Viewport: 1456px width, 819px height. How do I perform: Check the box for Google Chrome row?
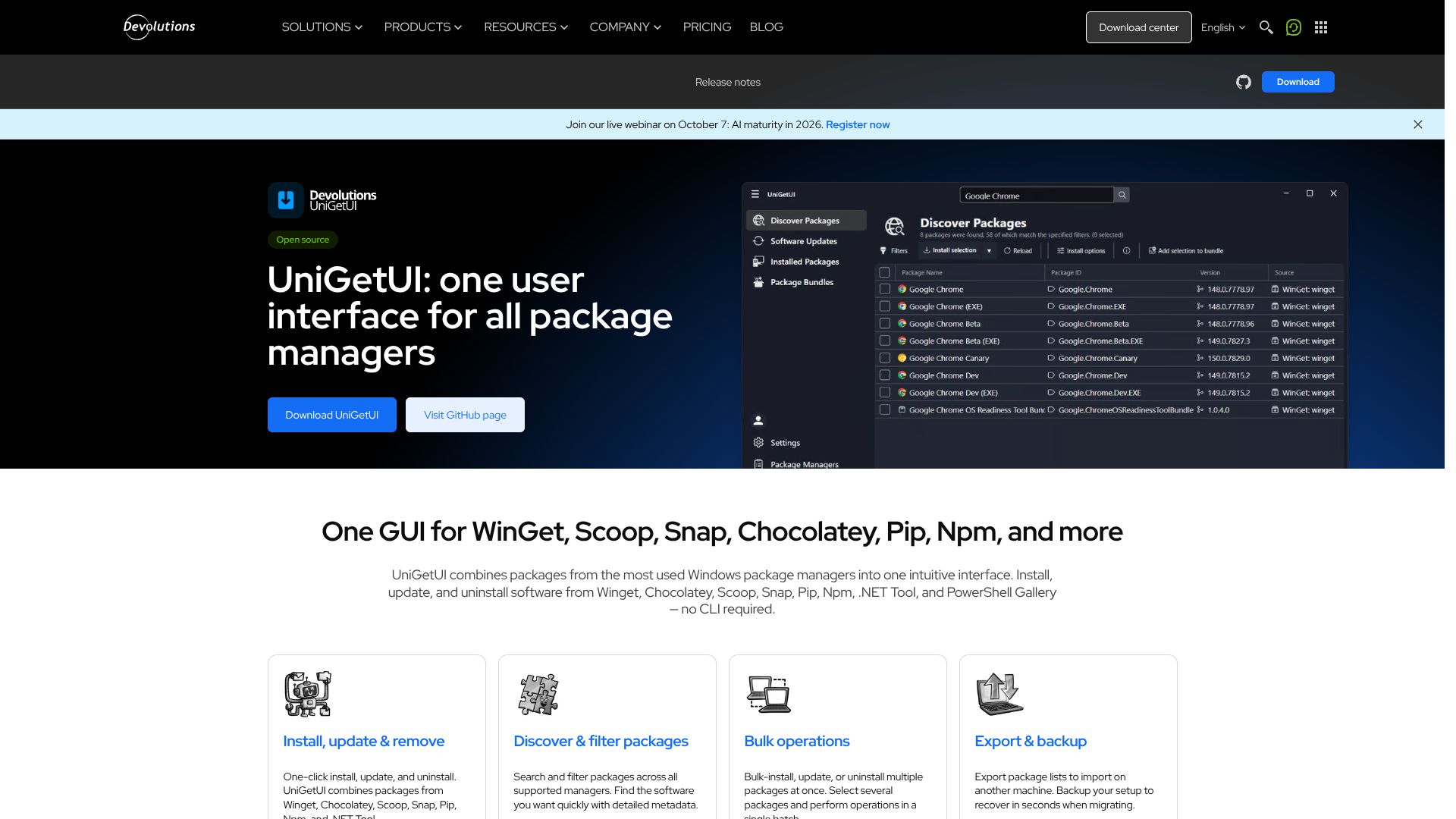coord(885,289)
